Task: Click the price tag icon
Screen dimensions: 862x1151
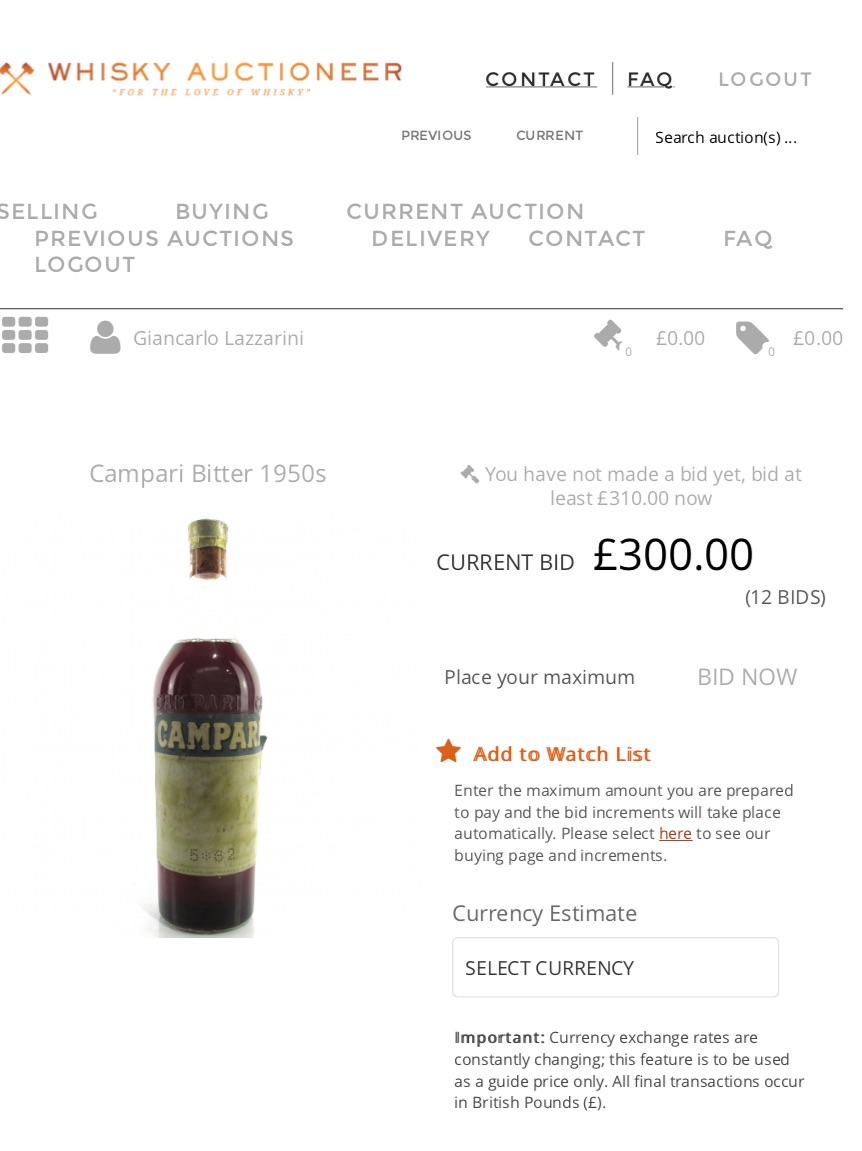Action: tap(752, 338)
